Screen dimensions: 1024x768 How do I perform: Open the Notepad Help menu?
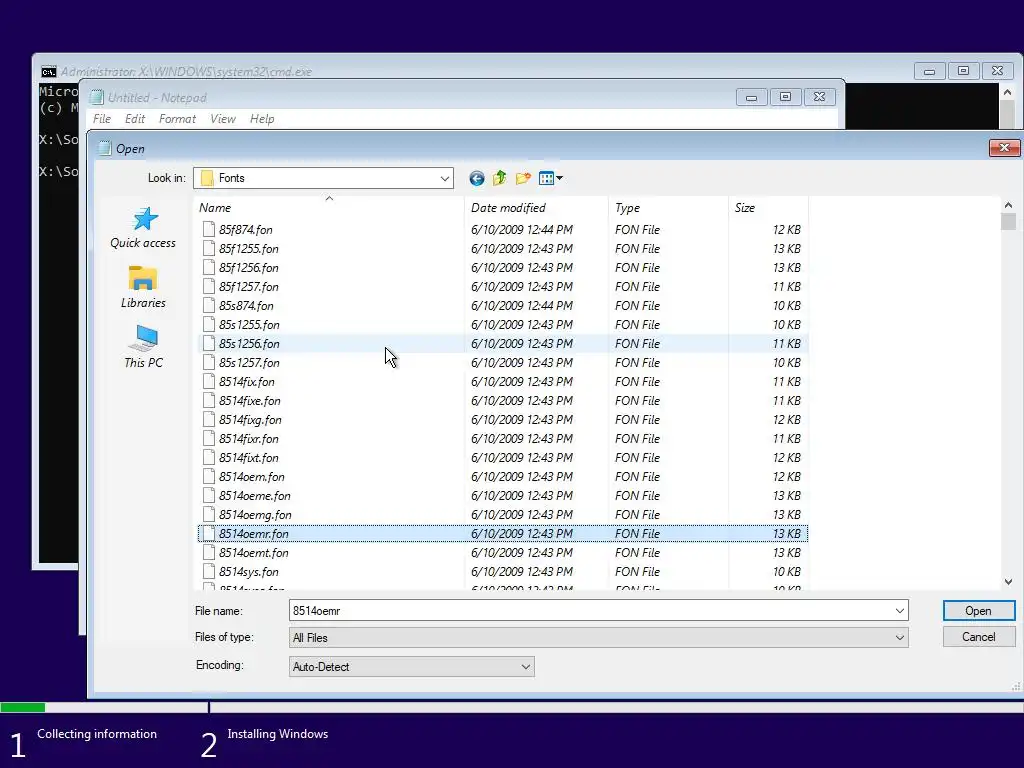262,119
